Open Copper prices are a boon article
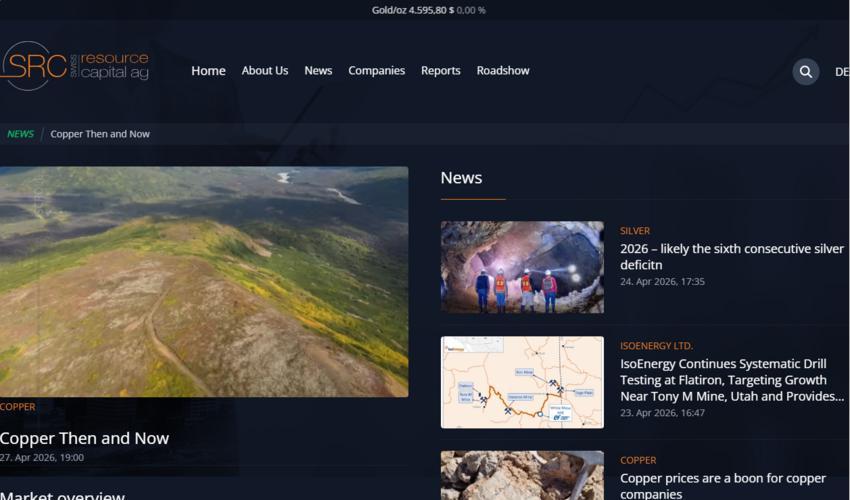Viewport: 850px width, 500px height. 723,485
